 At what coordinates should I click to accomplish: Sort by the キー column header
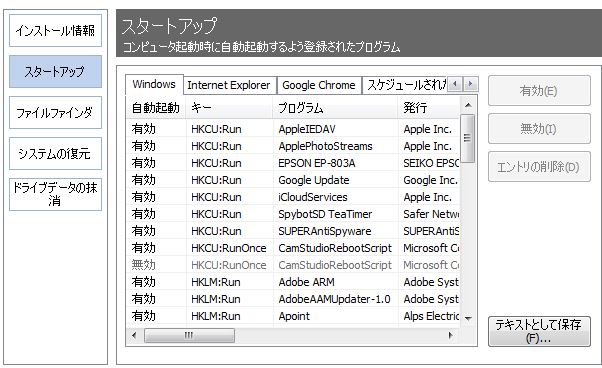pyautogui.click(x=229, y=108)
